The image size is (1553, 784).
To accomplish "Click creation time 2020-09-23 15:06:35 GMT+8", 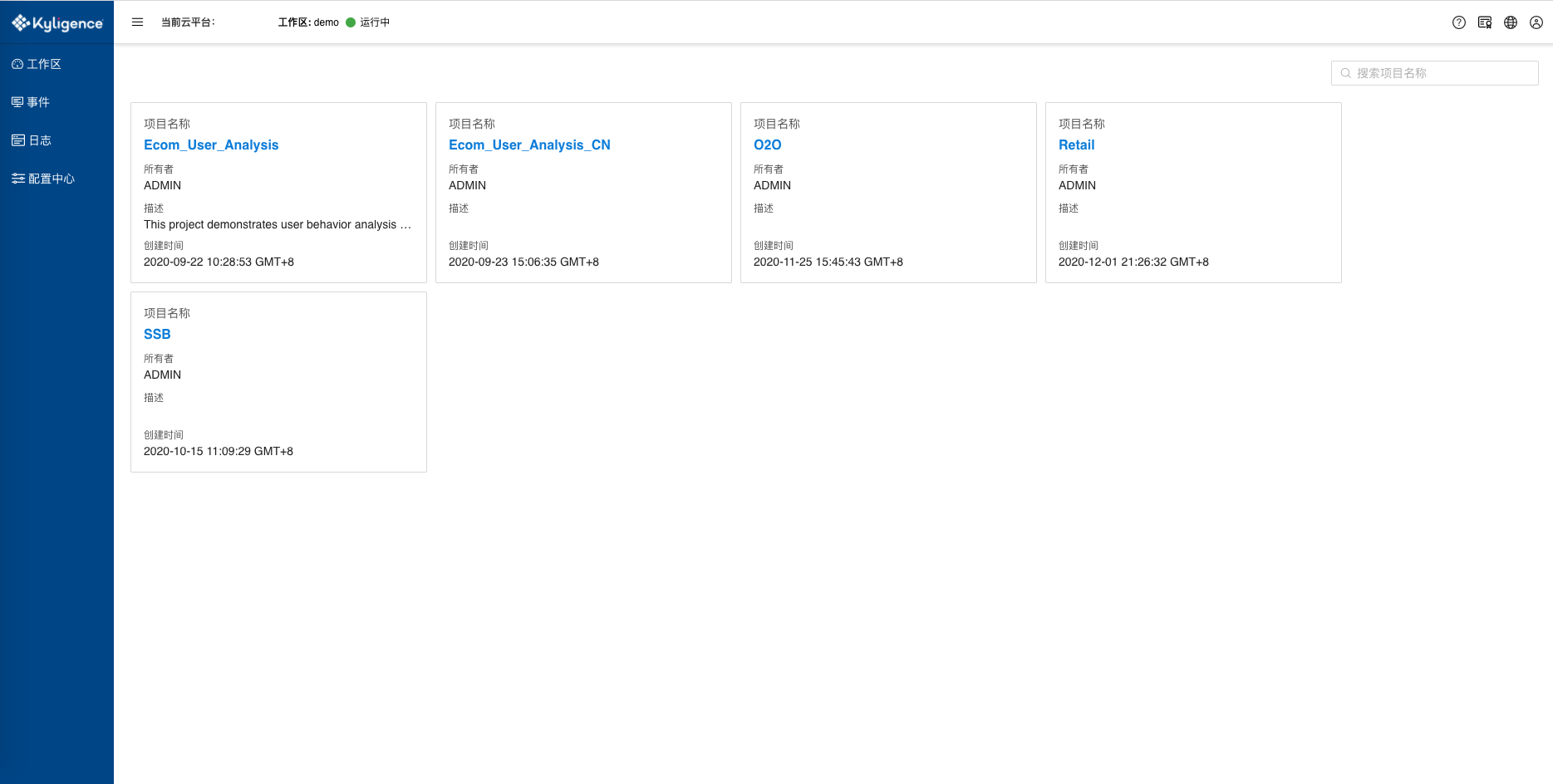I will click(523, 262).
